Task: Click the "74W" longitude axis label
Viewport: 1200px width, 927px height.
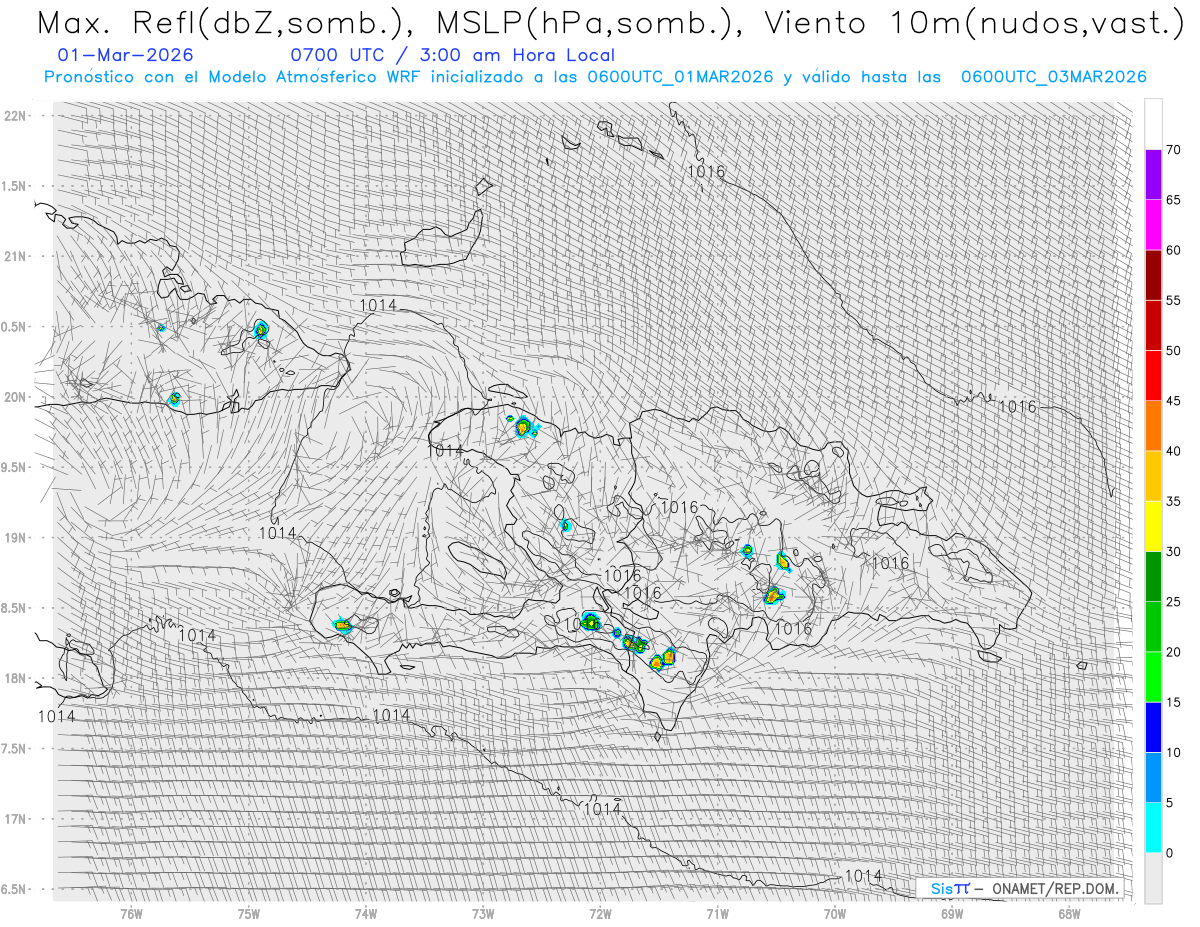Action: point(366,913)
